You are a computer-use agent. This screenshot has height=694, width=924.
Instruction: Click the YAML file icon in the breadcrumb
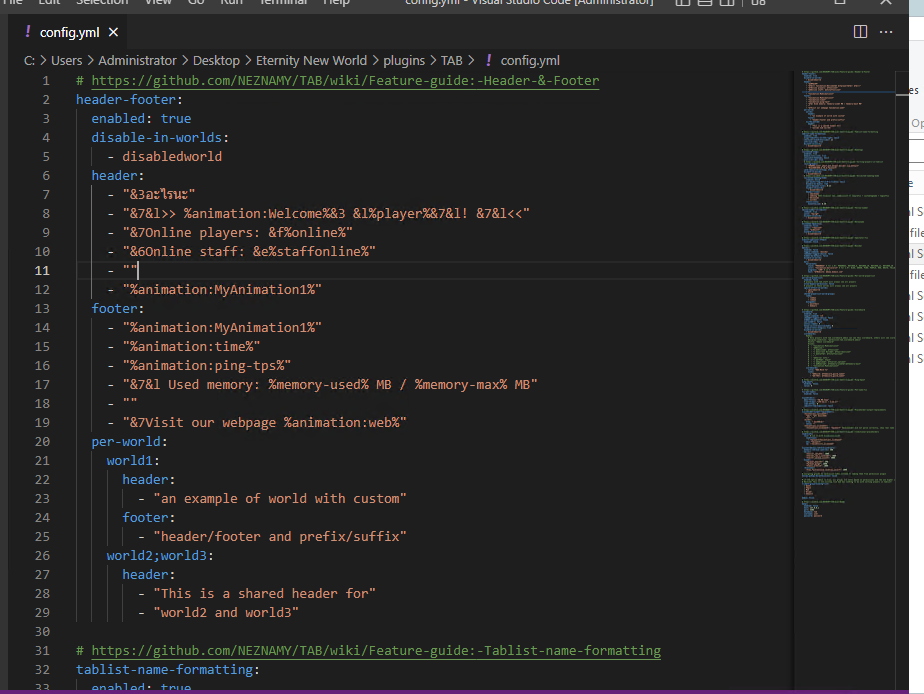(489, 60)
